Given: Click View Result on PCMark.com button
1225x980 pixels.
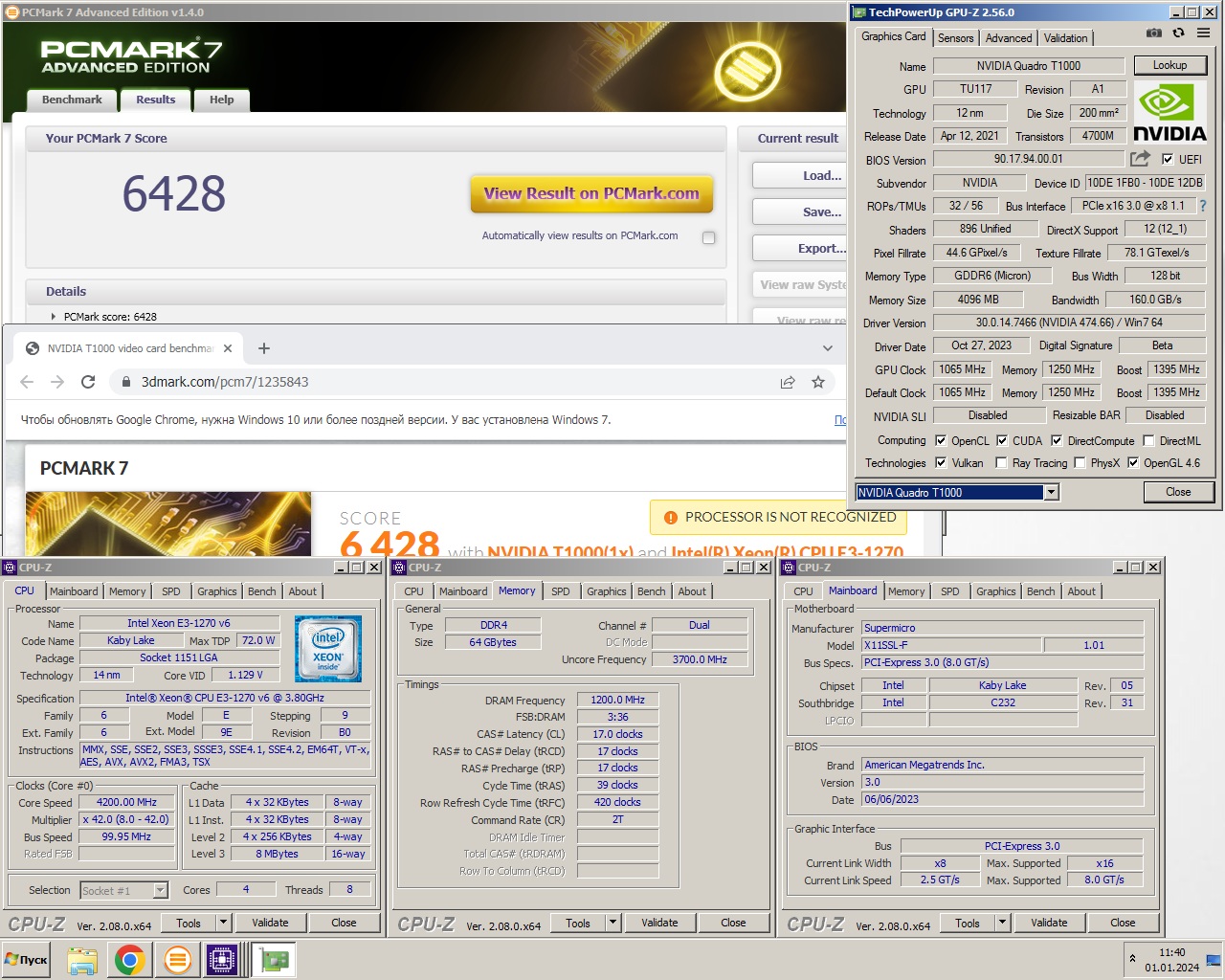Looking at the screenshot, I should pos(591,193).
